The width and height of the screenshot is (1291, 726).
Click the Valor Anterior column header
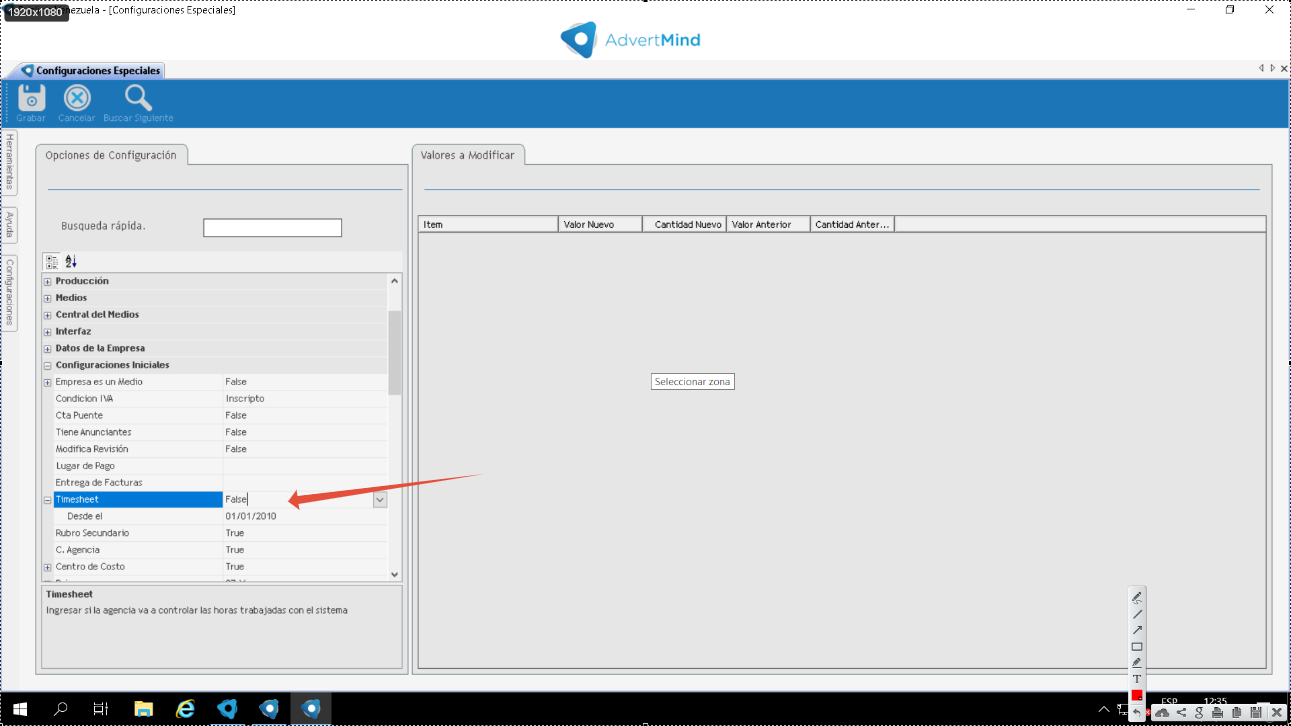point(768,224)
